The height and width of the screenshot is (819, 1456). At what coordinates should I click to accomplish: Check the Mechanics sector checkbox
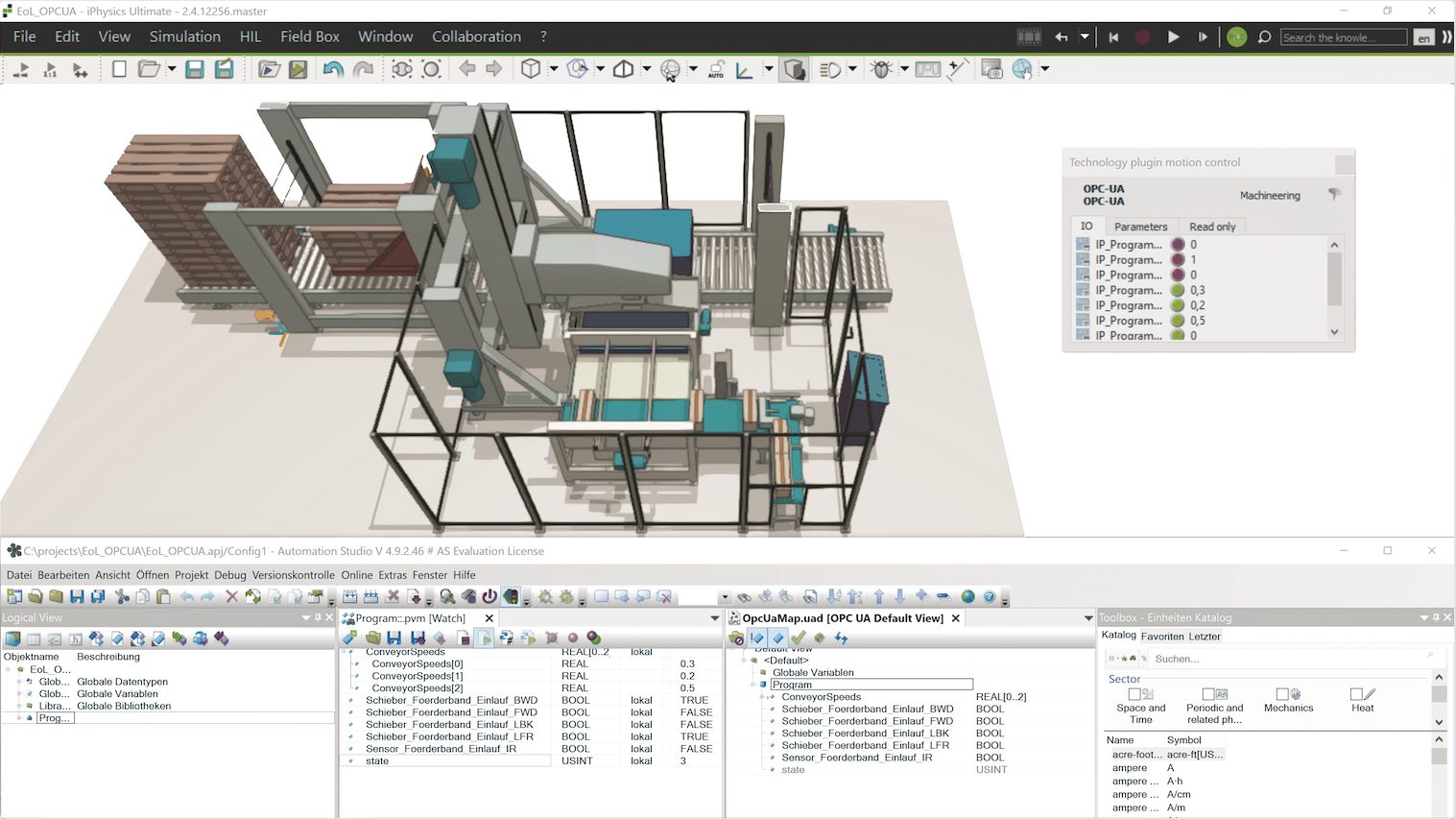click(1282, 694)
